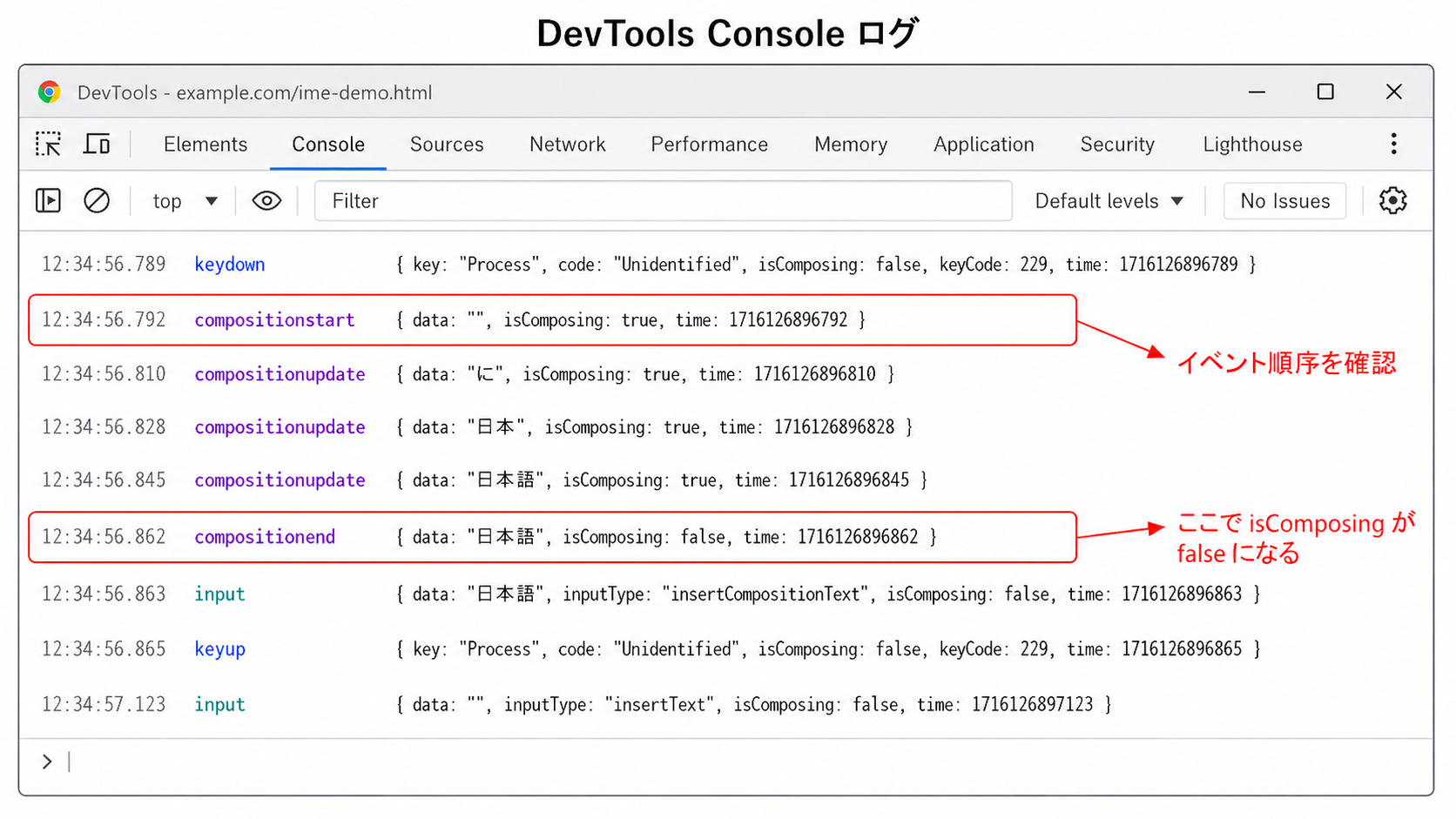Open the top context dropdown
The width and height of the screenshot is (1456, 819).
(x=185, y=201)
